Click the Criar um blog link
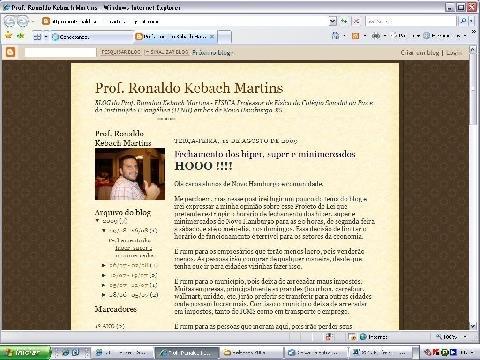The image size is (480, 360). [x=420, y=53]
